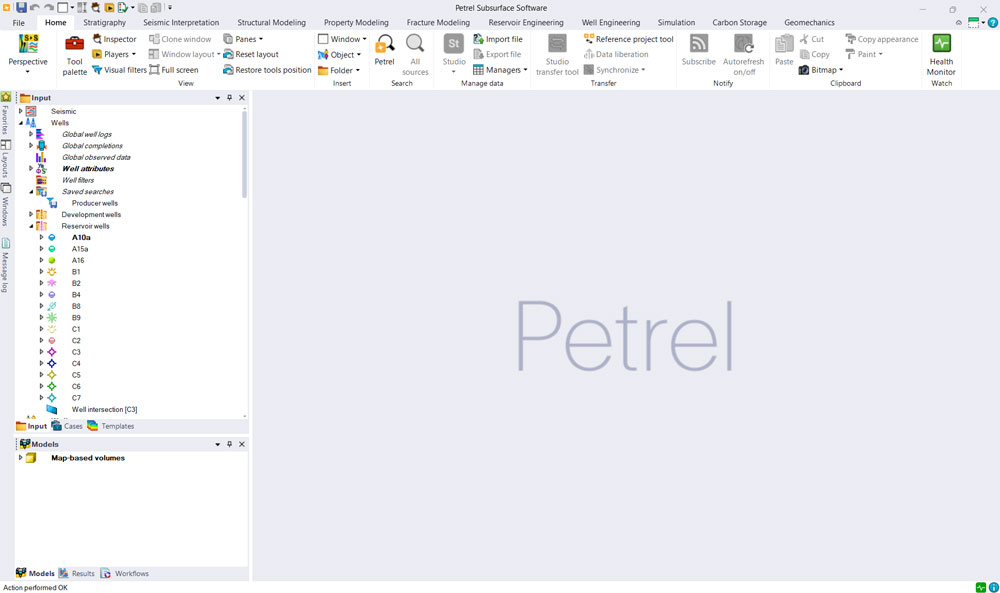Open the Windows side panel
This screenshot has width=1000, height=593.
click(5, 205)
